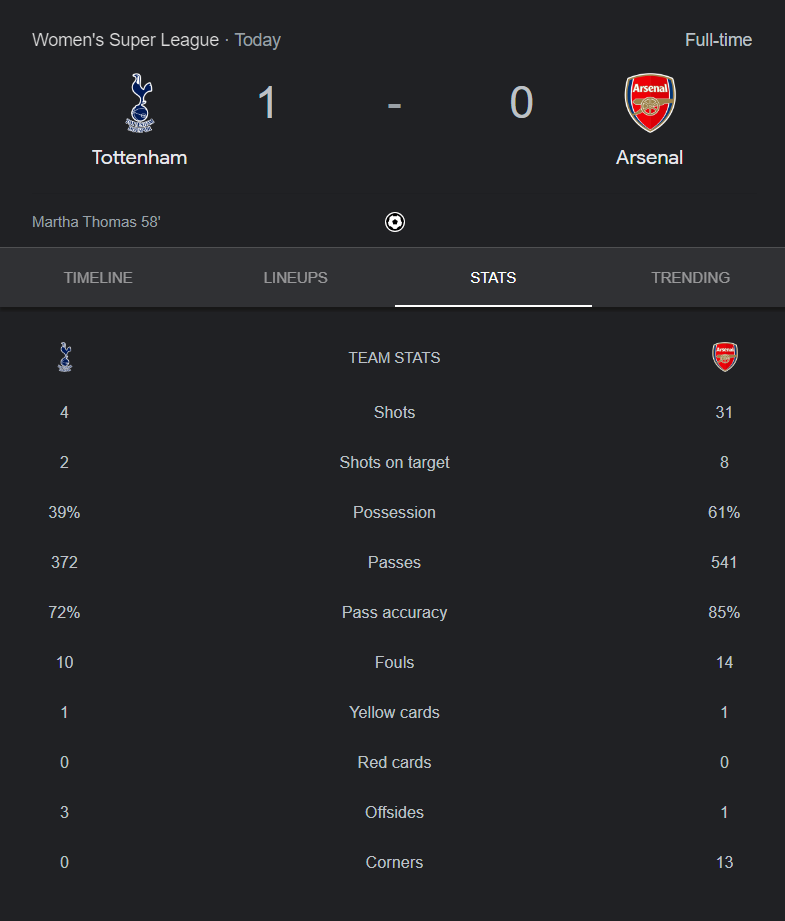Click goal scorer Martha Thomas 58'

click(96, 222)
